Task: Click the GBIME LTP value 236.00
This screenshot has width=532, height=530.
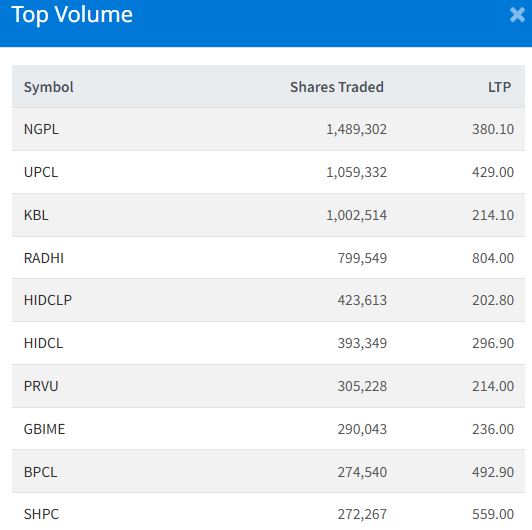Action: 493,429
